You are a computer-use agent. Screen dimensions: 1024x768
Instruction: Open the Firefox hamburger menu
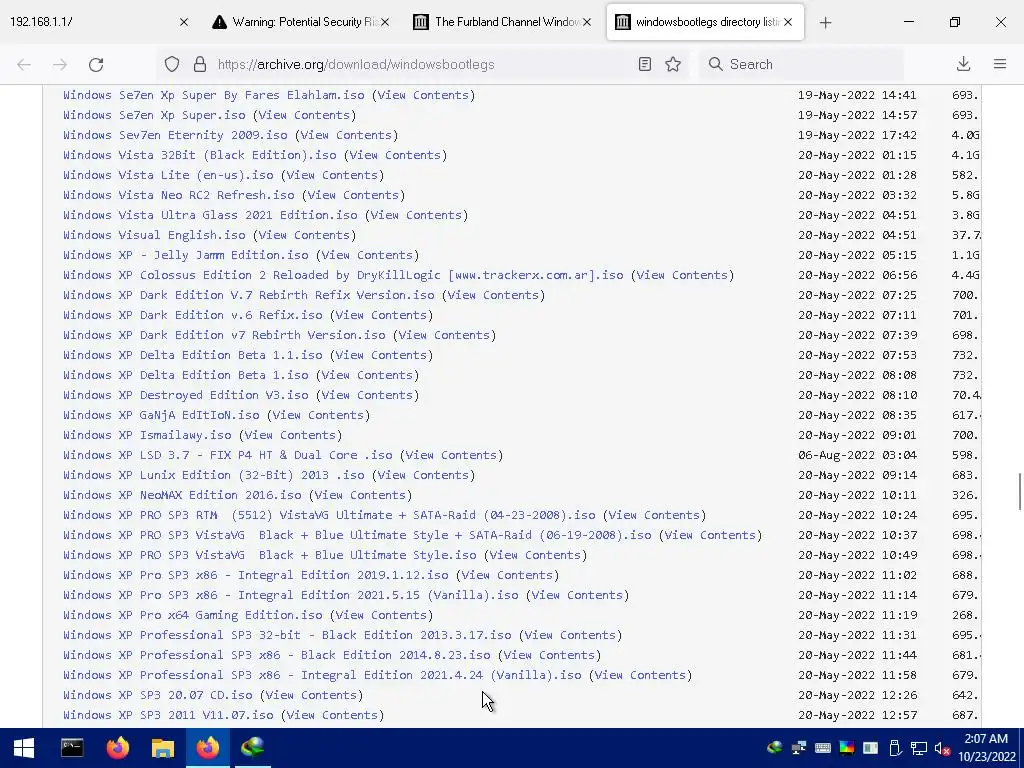(x=1000, y=64)
